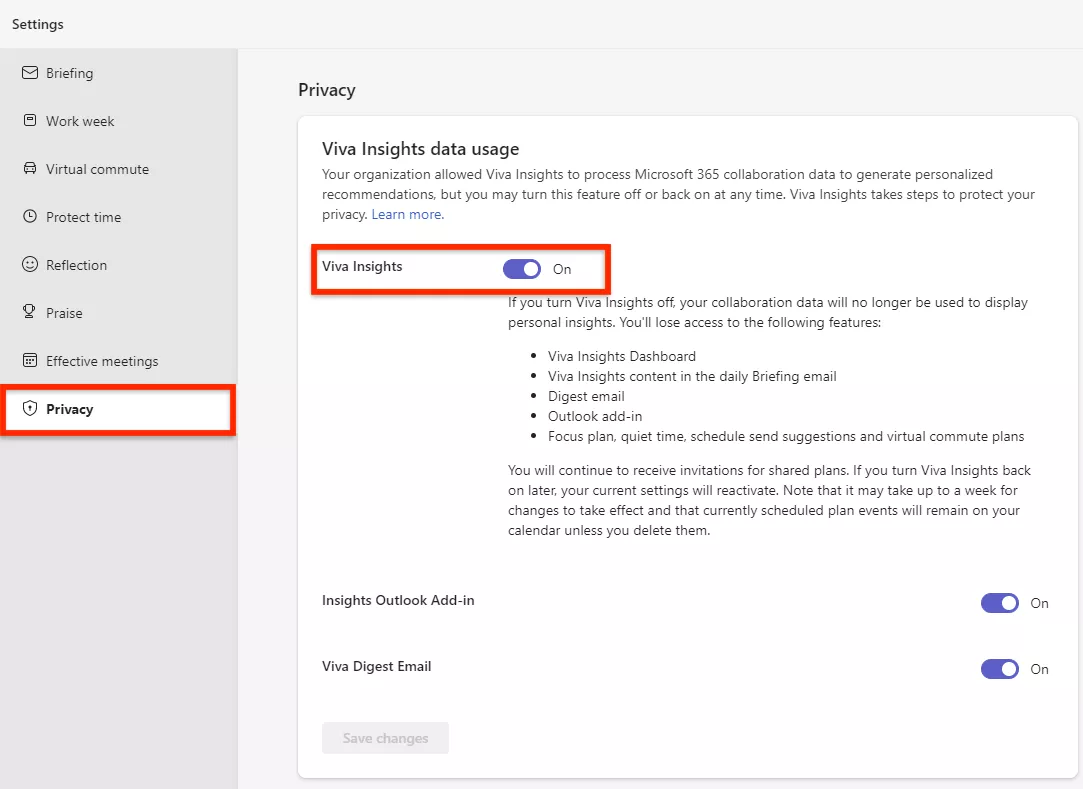This screenshot has height=789, width=1083.
Task: Go to Virtual commute settings
Action: pos(97,169)
